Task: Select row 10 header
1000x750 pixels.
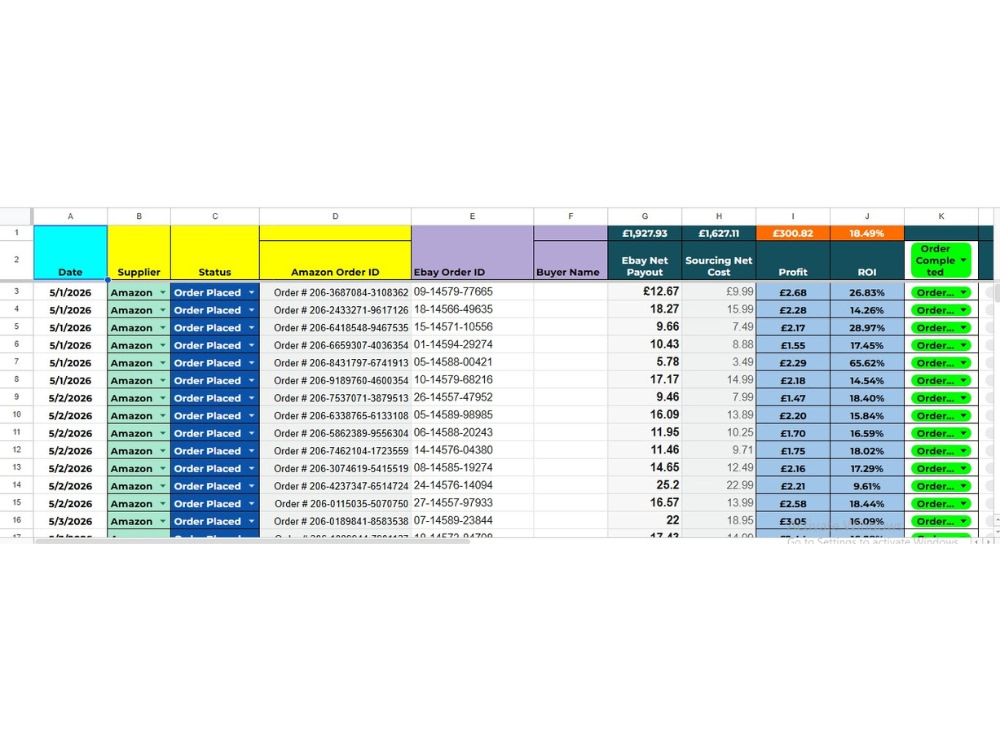Action: pos(17,415)
